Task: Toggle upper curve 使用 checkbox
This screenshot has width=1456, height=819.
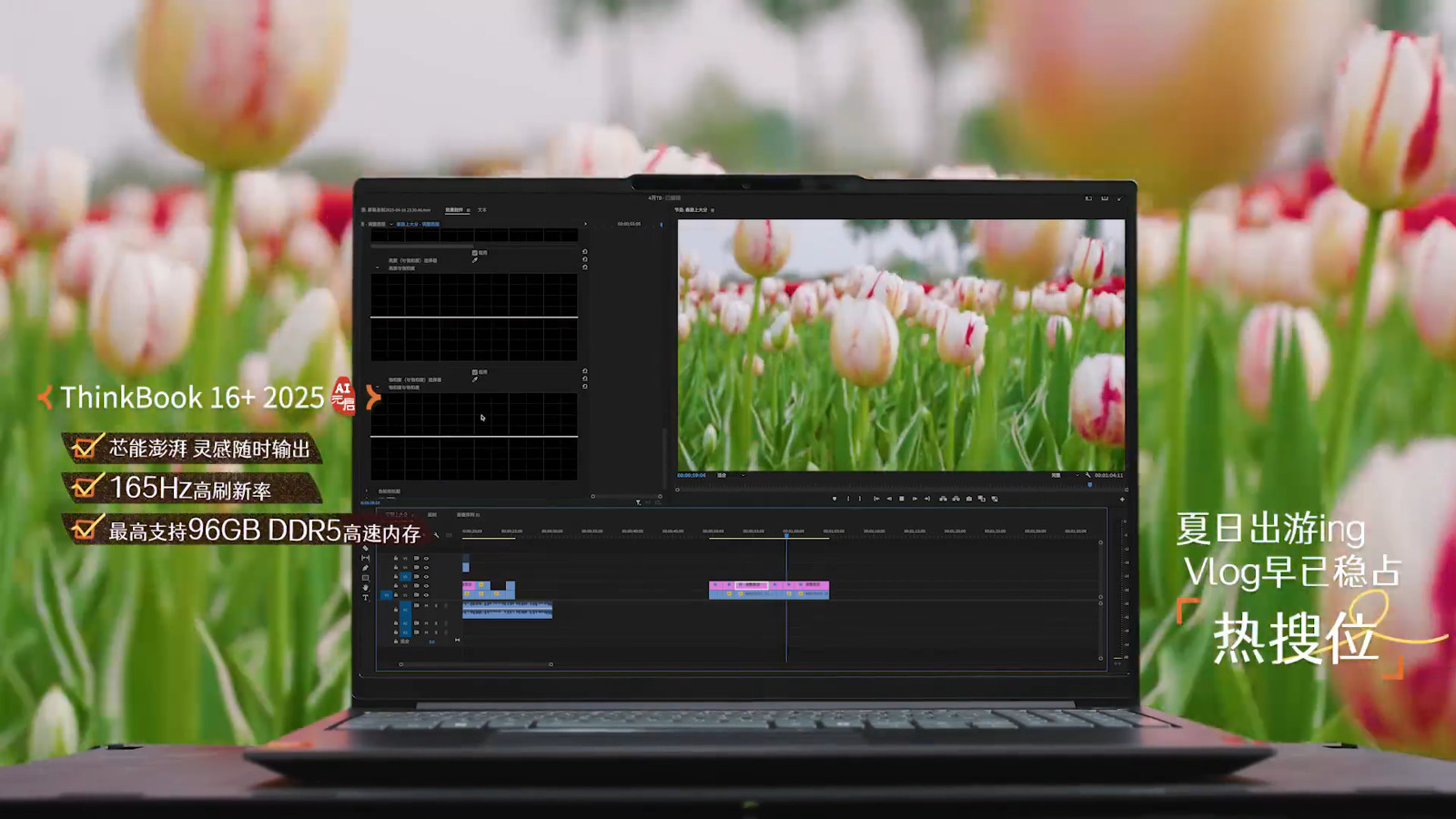Action: tap(474, 253)
